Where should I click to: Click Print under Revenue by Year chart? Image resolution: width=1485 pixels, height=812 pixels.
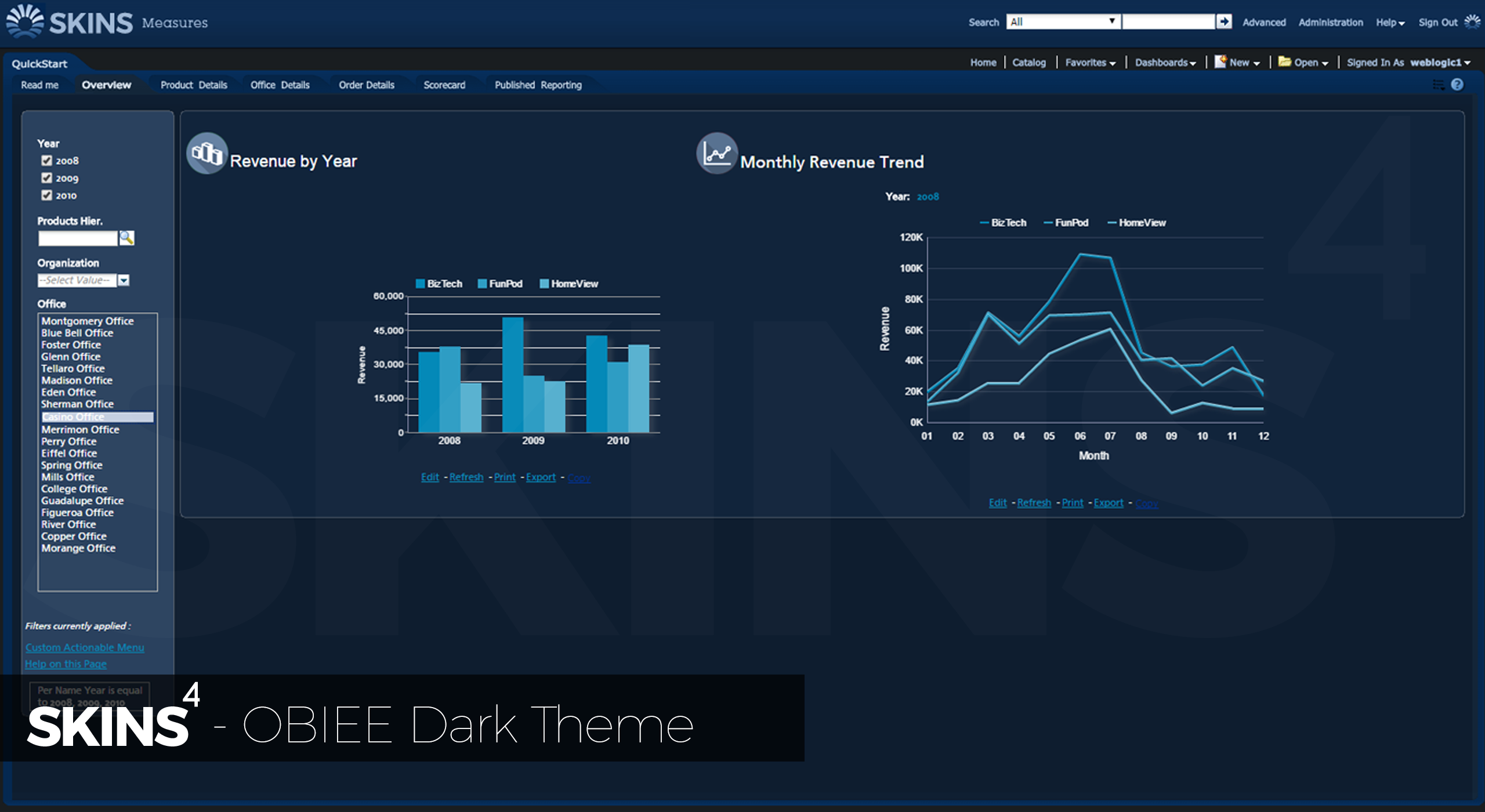click(505, 477)
